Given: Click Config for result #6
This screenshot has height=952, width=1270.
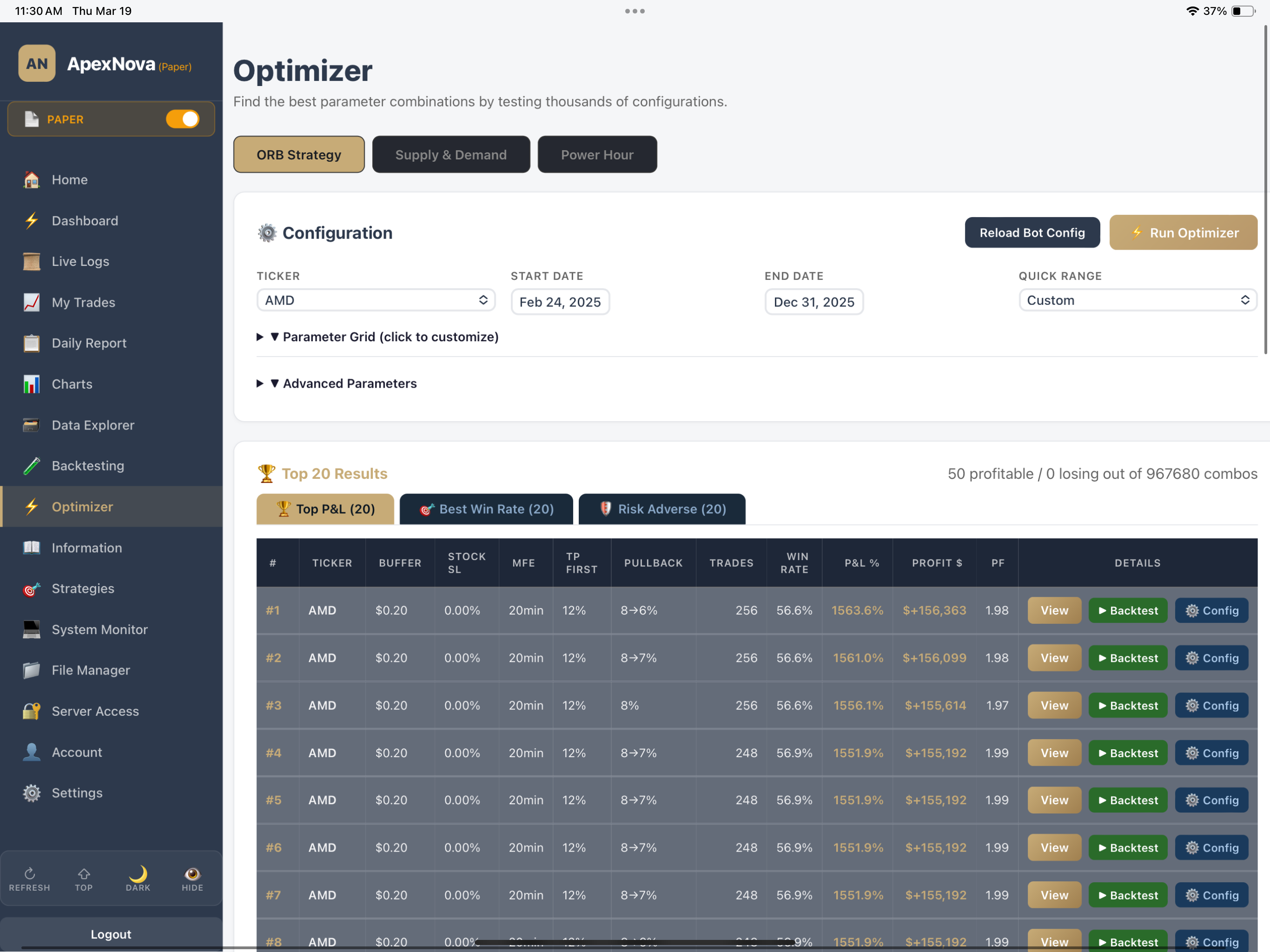Looking at the screenshot, I should (1211, 848).
